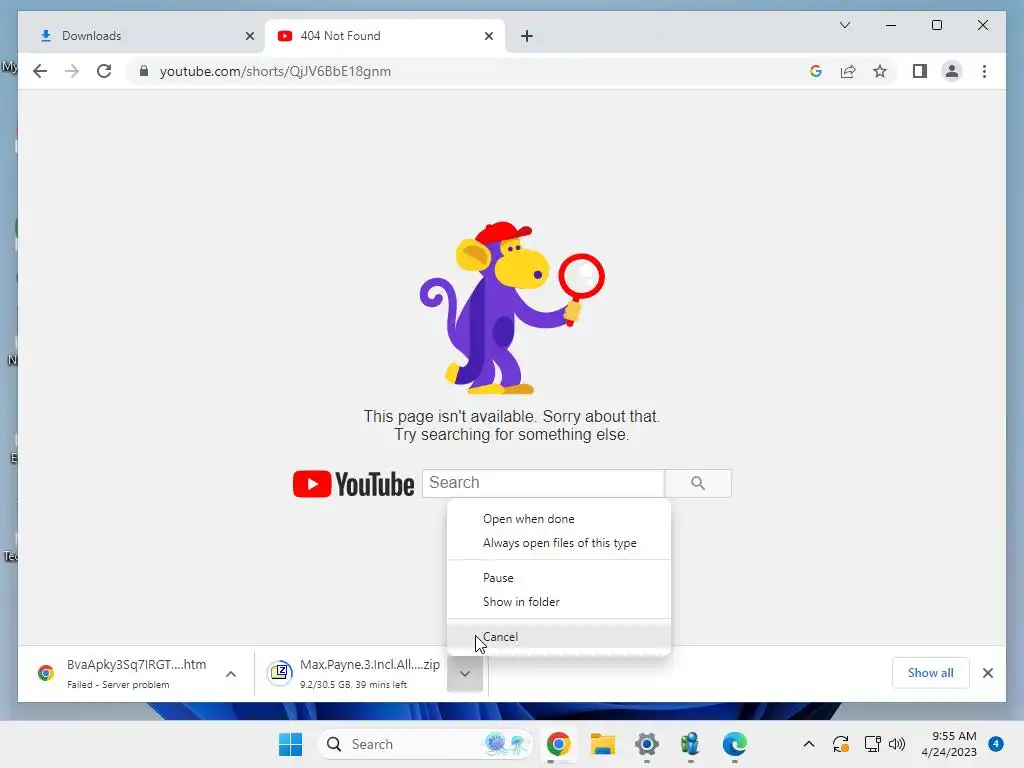The width and height of the screenshot is (1024, 768).
Task: Open Settings gear in the taskbar
Action: 647,744
